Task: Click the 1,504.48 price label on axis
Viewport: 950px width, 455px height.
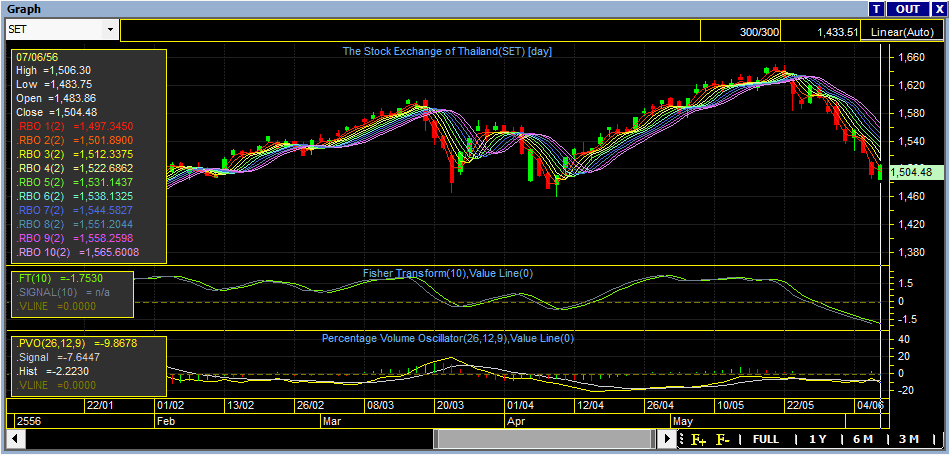Action: pos(915,173)
